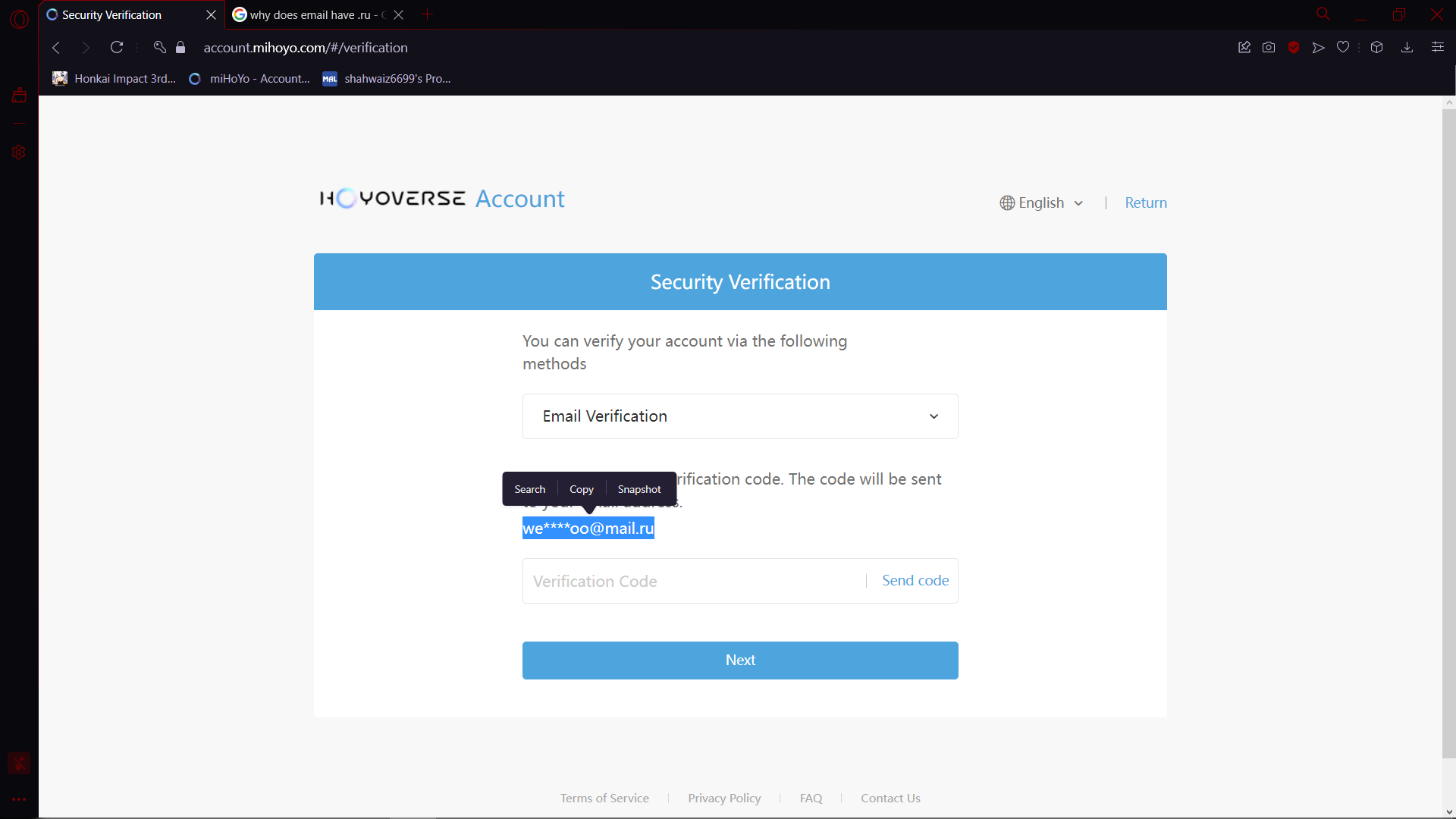Open the Privacy Policy footer link
This screenshot has height=819, width=1456.
click(x=724, y=798)
